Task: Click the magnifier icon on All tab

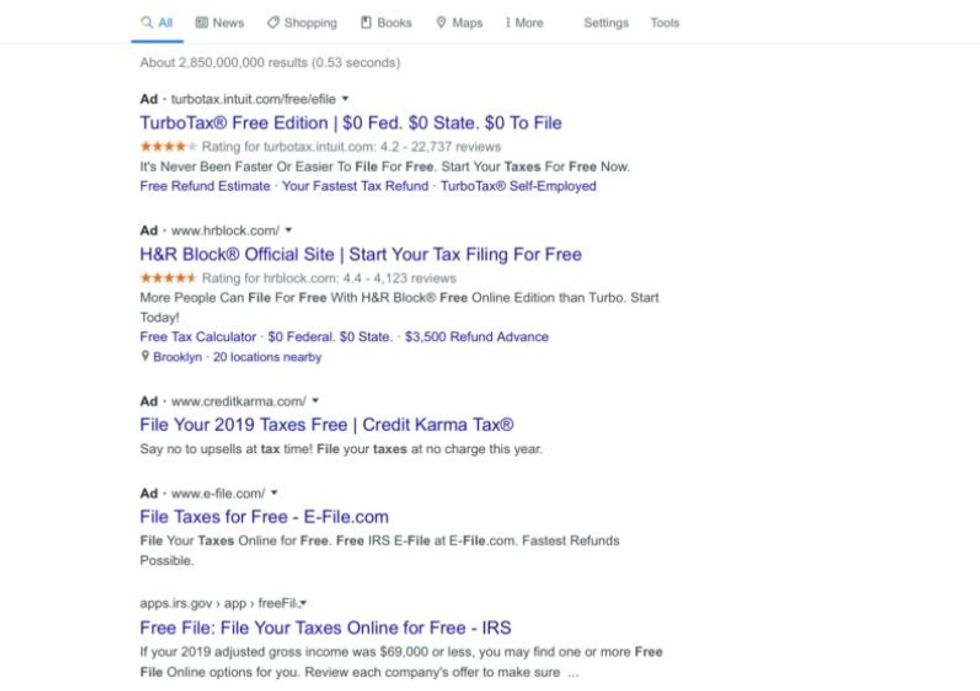Action: (x=147, y=23)
